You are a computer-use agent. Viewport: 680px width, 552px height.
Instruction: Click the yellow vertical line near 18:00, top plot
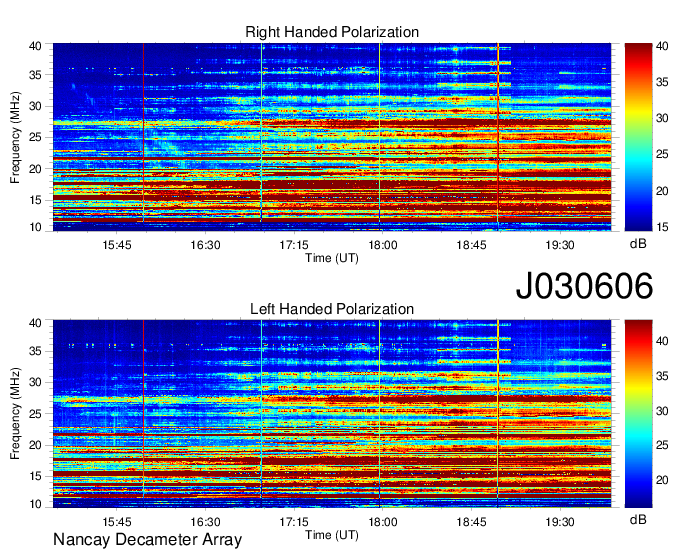379,137
